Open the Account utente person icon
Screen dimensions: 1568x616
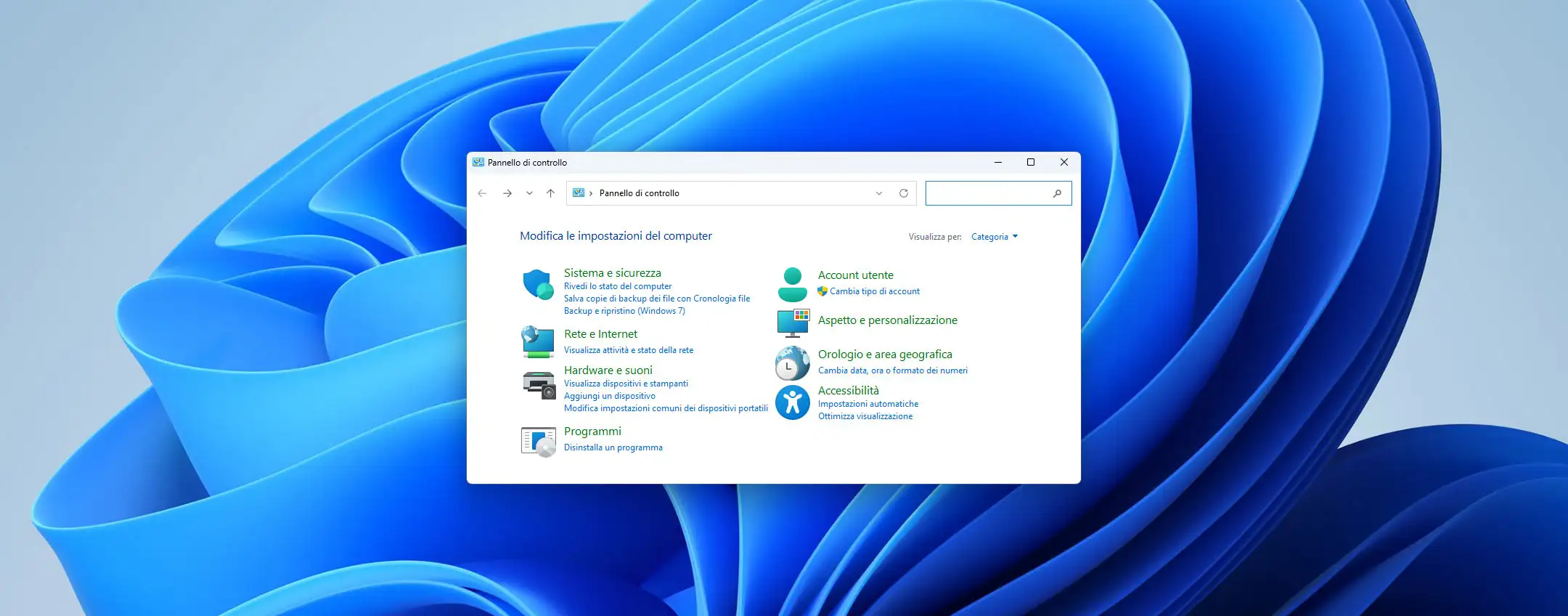pos(792,285)
